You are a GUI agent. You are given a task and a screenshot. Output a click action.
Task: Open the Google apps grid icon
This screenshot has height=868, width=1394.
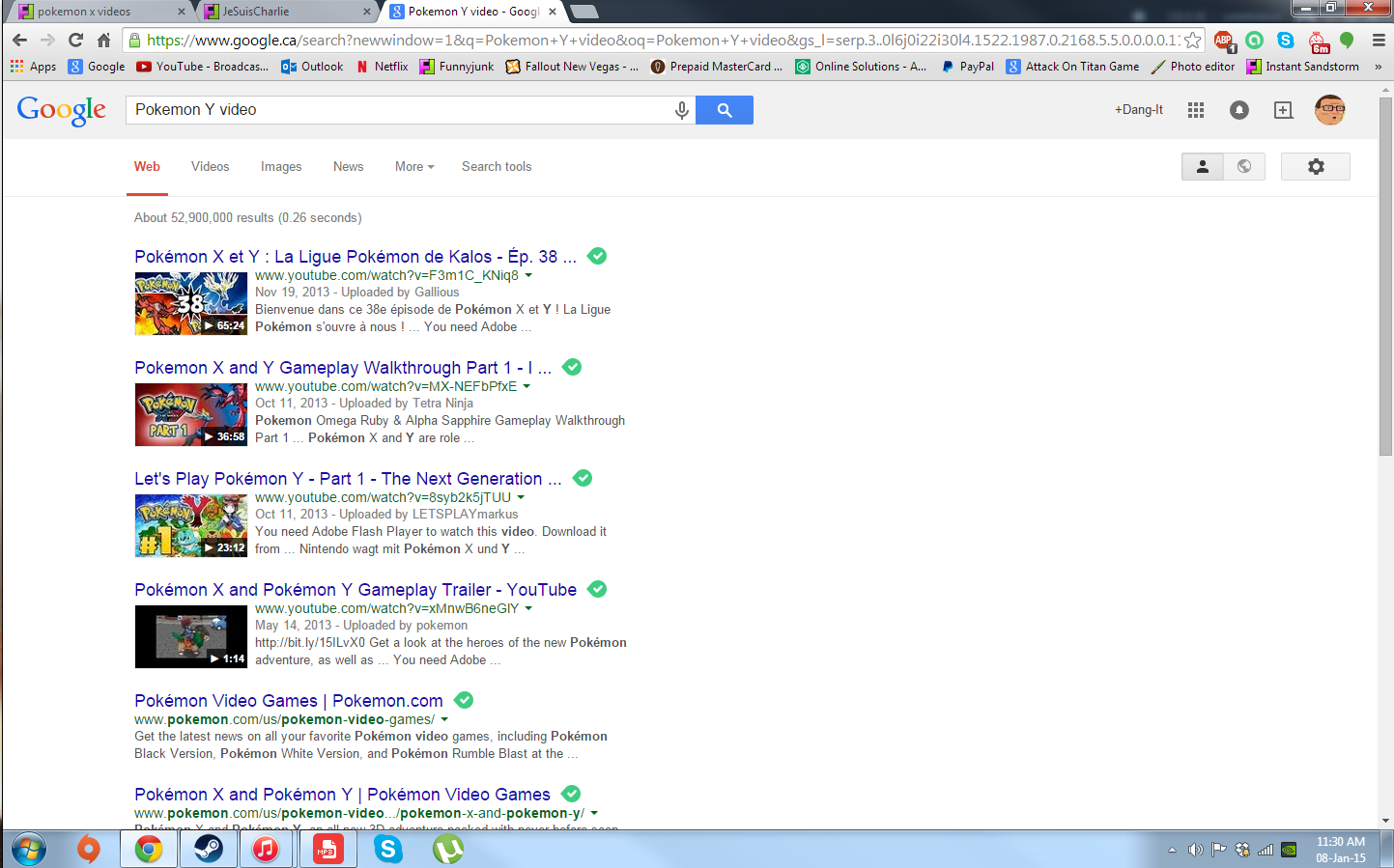pyautogui.click(x=1196, y=110)
